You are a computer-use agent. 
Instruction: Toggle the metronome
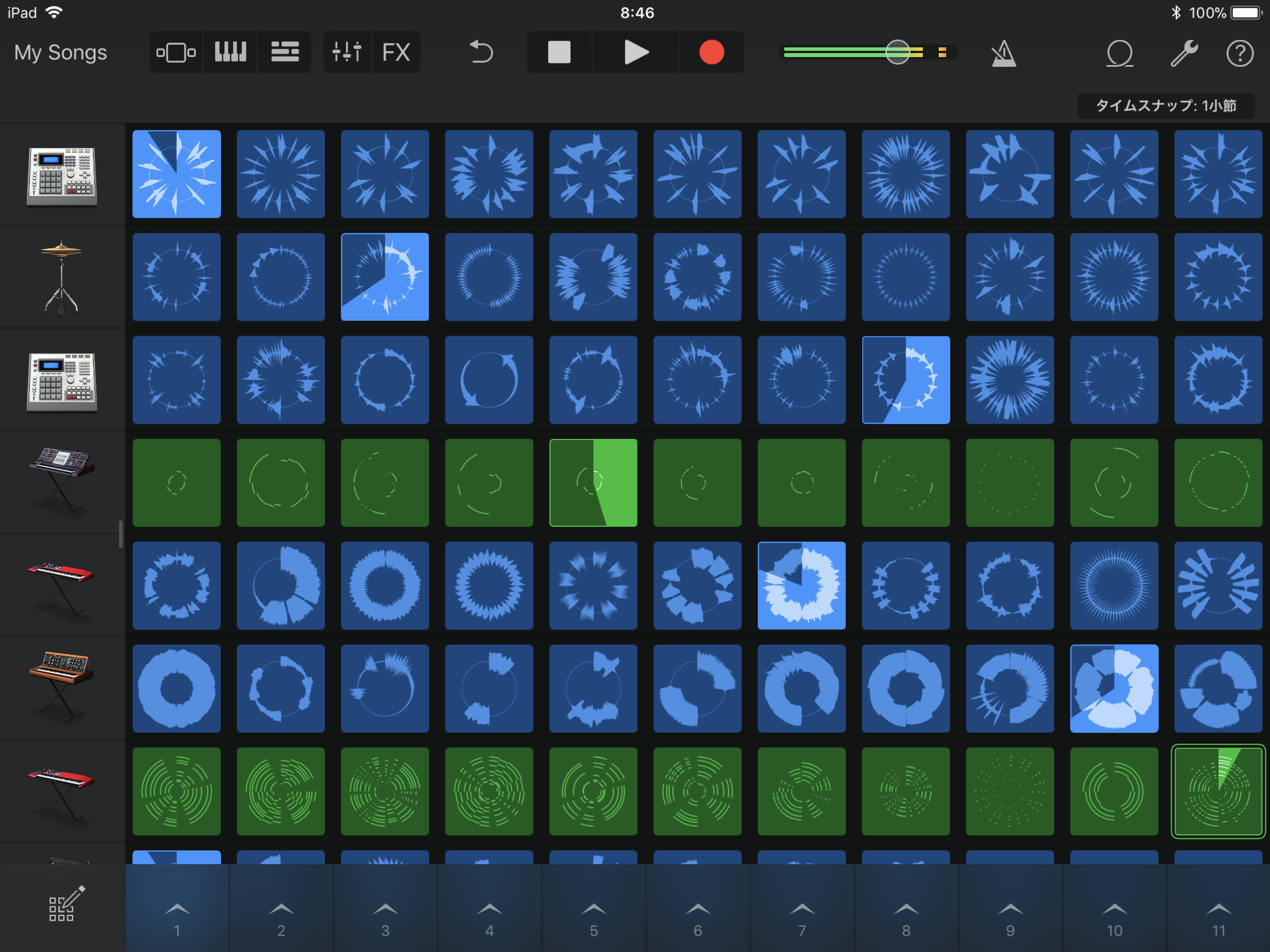pos(1003,54)
